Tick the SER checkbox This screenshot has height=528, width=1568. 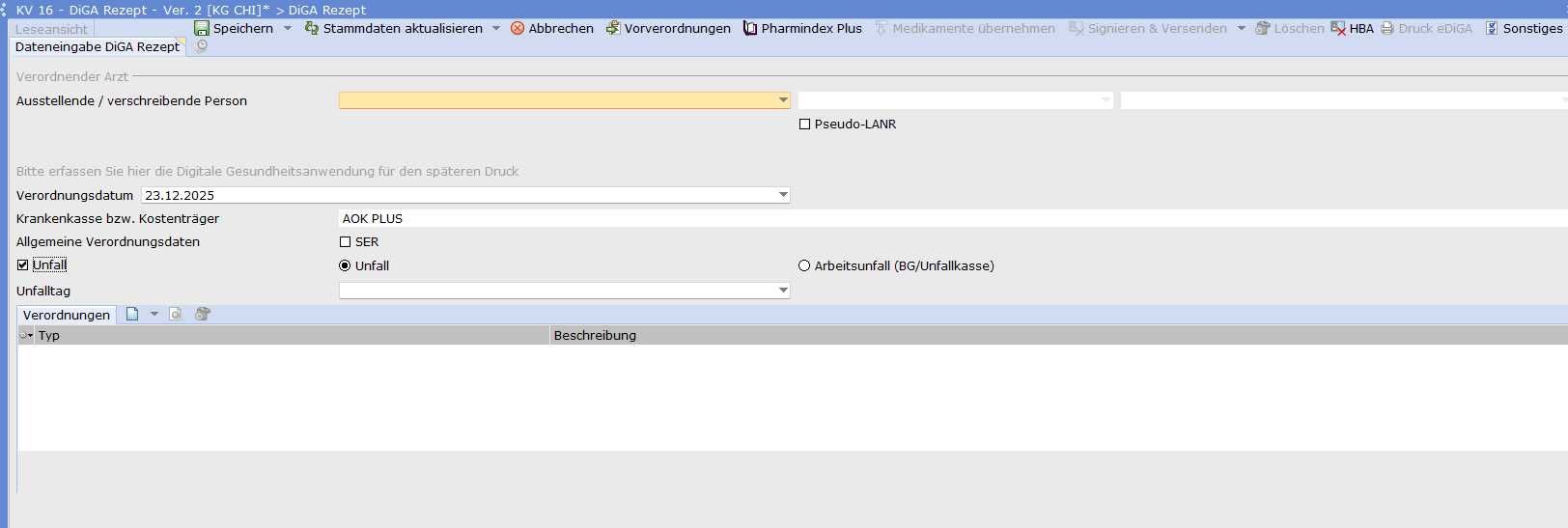pyautogui.click(x=345, y=242)
